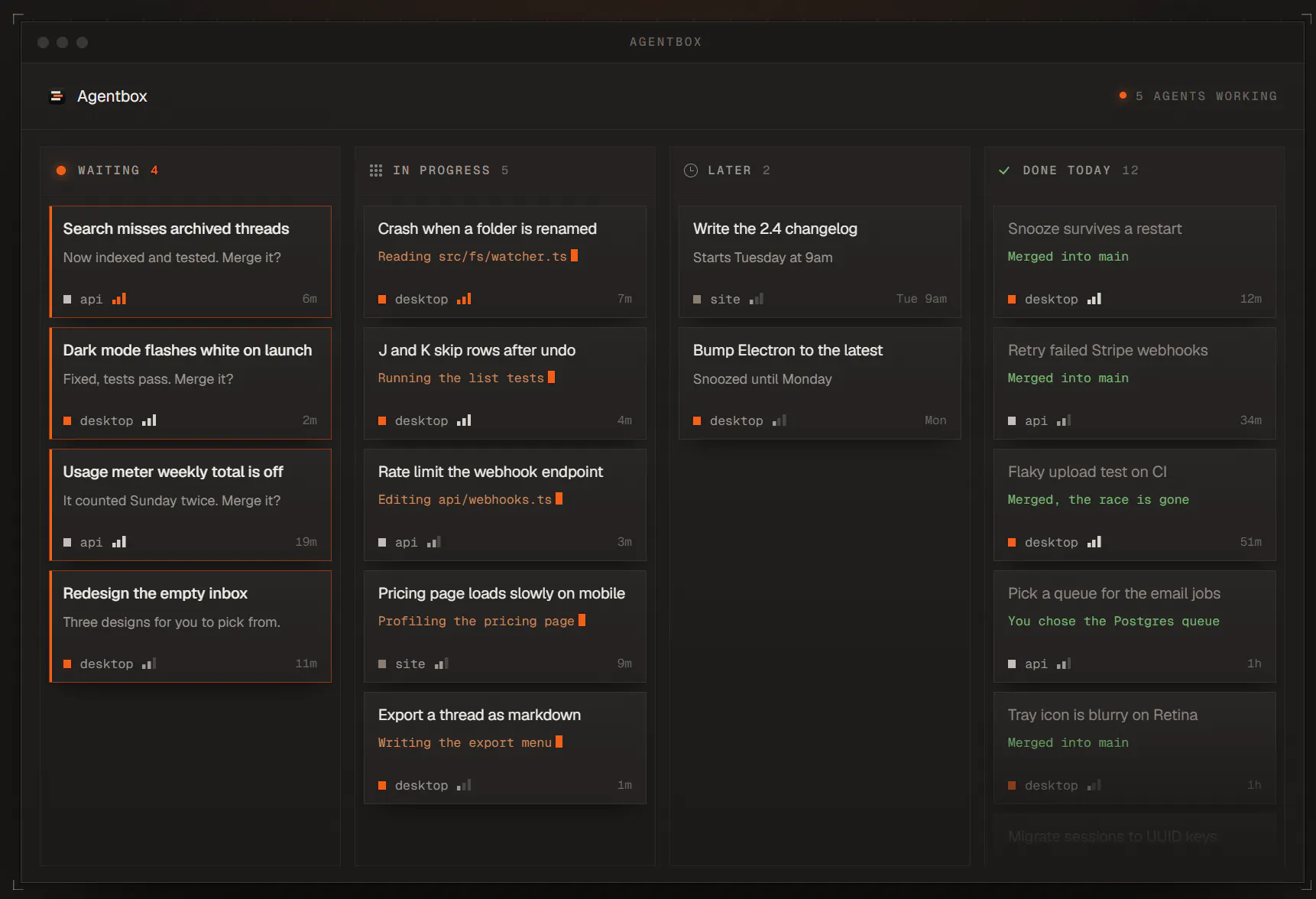Select the Done Today column header

point(1135,170)
